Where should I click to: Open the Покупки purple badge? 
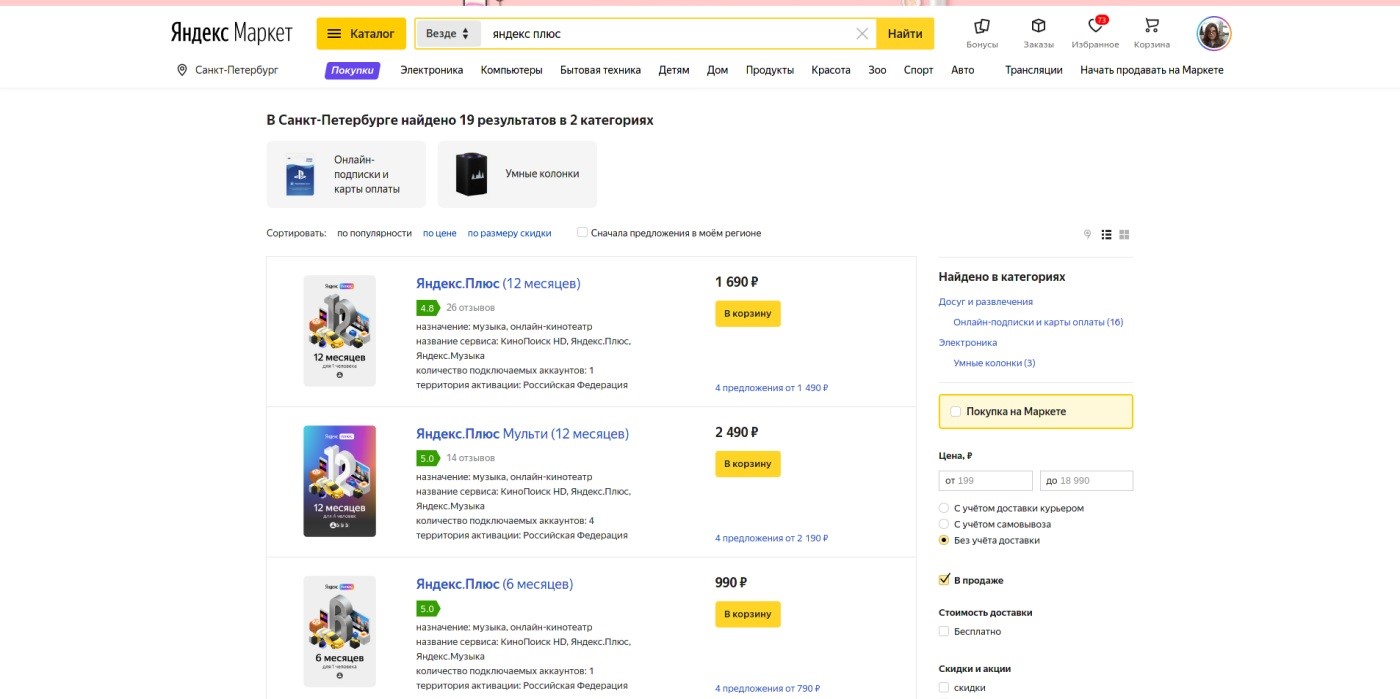(x=352, y=70)
